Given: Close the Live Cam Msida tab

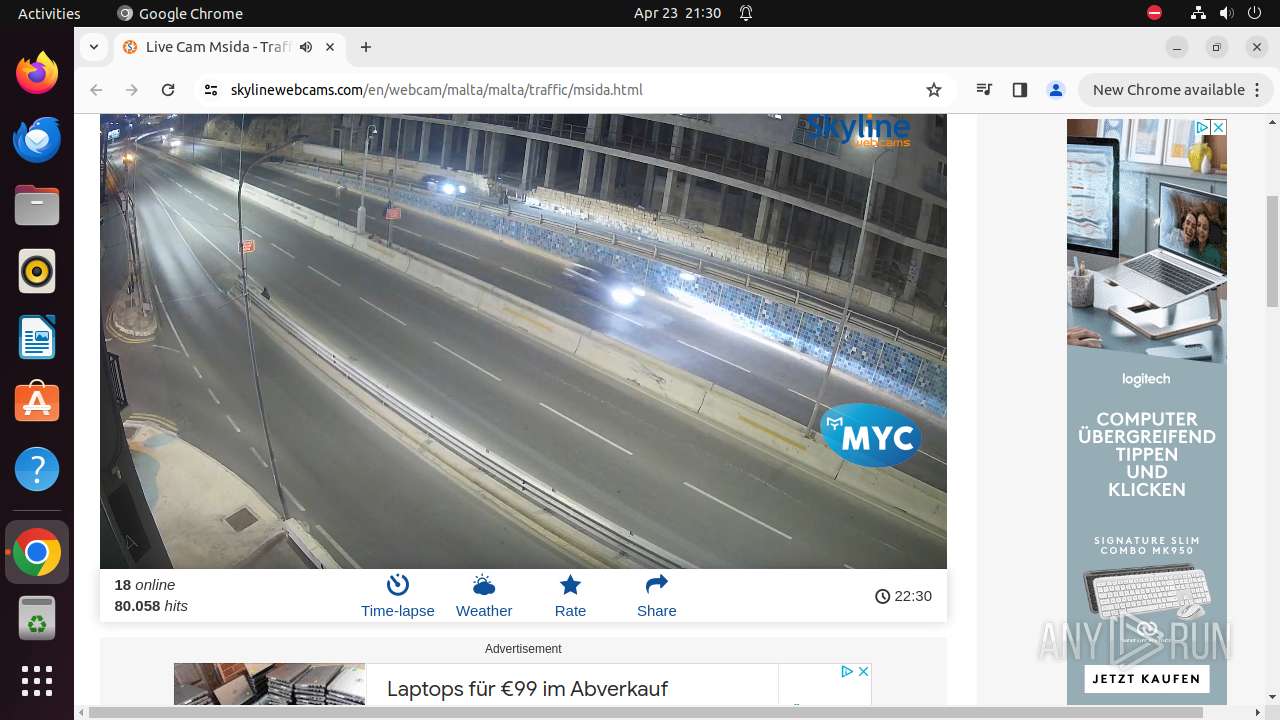Looking at the screenshot, I should (x=330, y=47).
